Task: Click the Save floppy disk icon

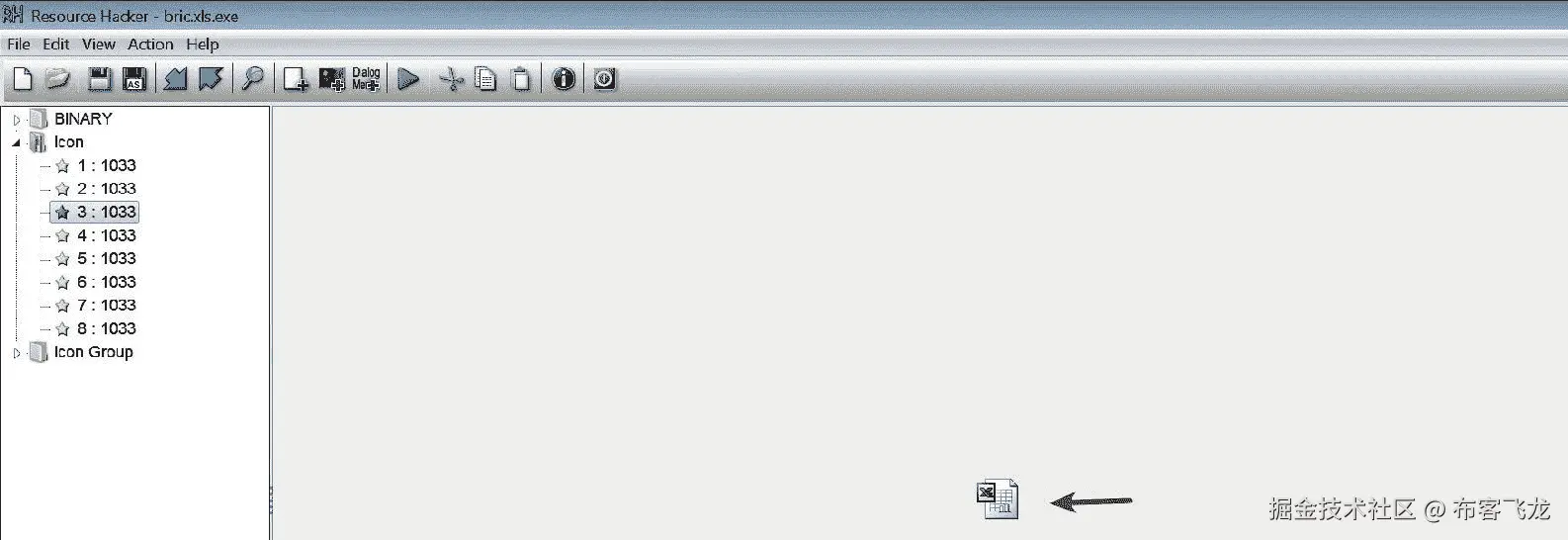Action: coord(99,79)
